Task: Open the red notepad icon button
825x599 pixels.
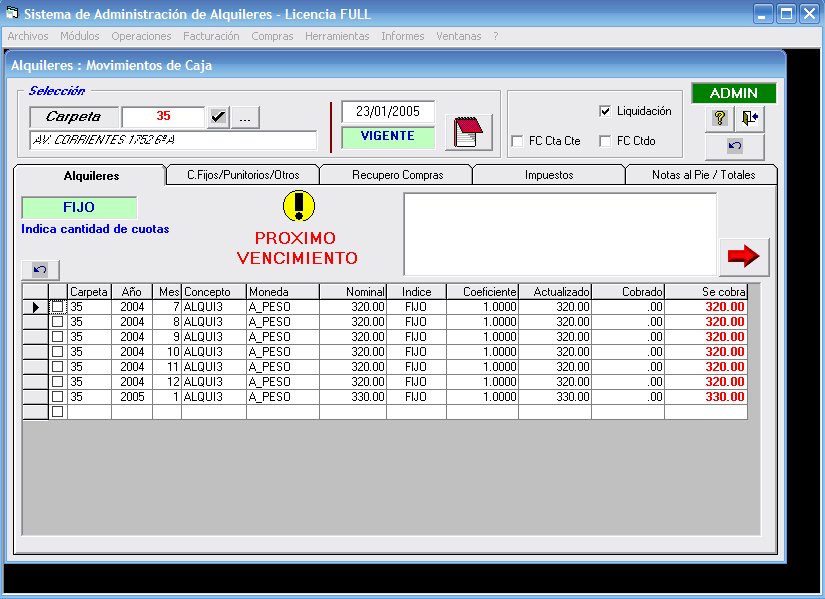Action: click(x=468, y=132)
